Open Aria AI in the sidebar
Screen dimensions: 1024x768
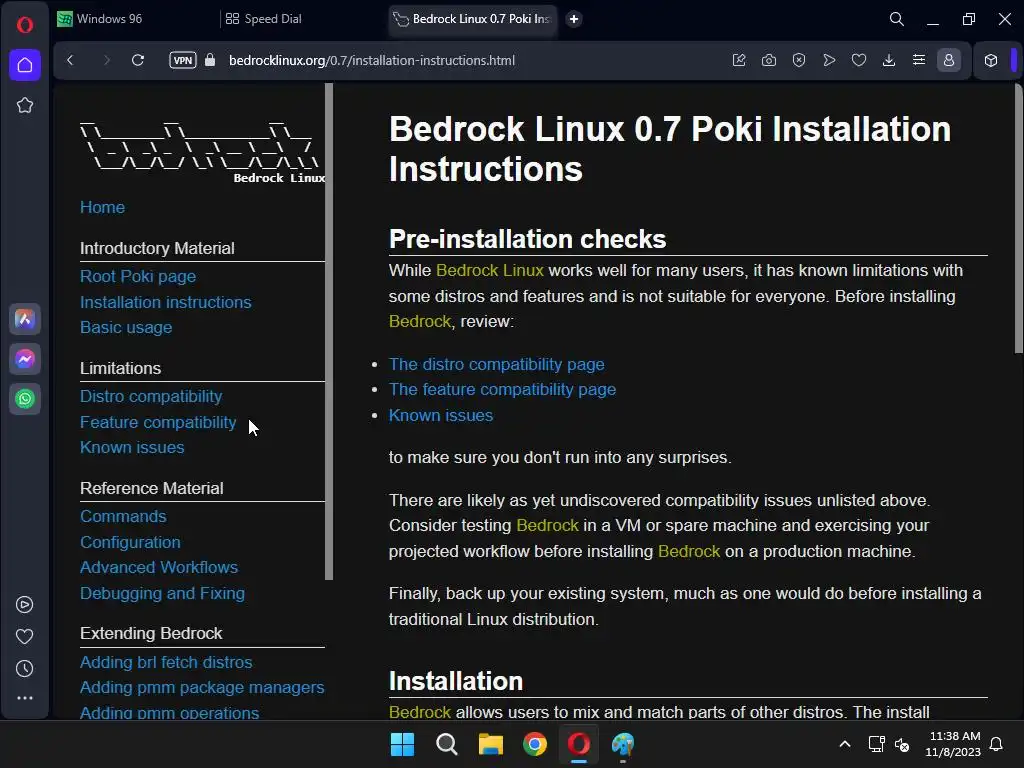tap(25, 319)
